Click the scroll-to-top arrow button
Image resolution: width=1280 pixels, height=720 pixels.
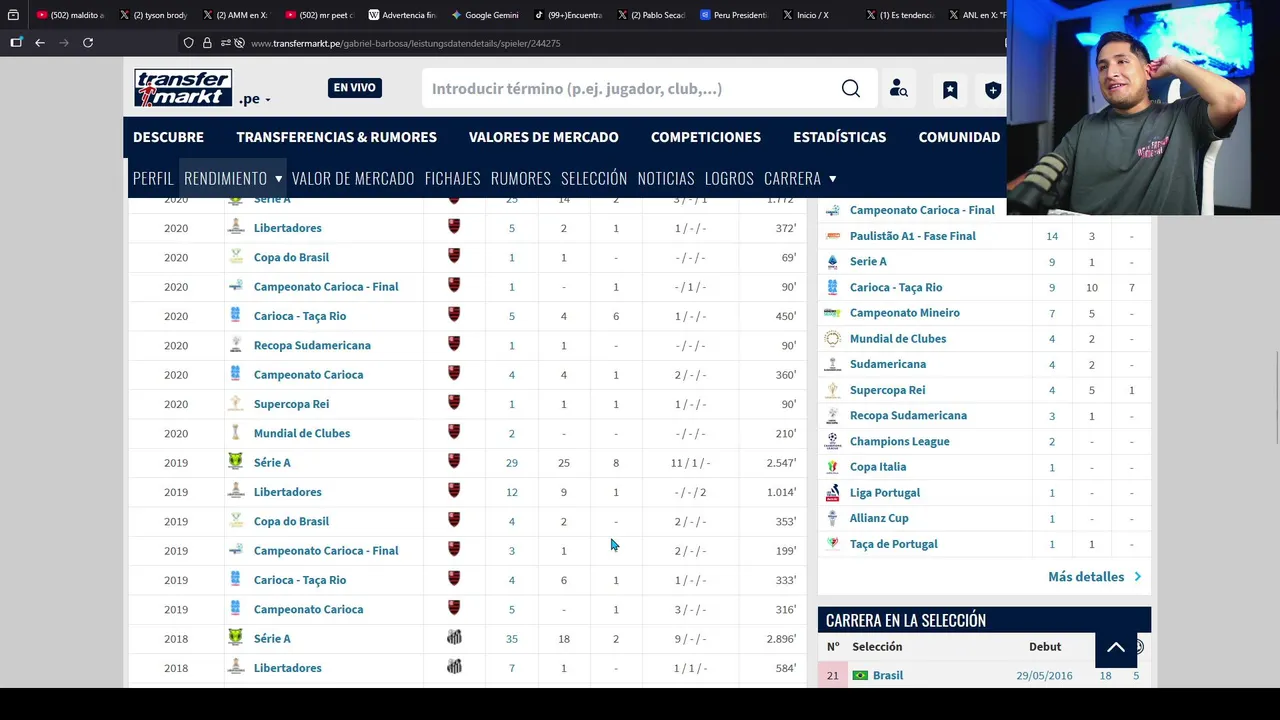click(1116, 647)
